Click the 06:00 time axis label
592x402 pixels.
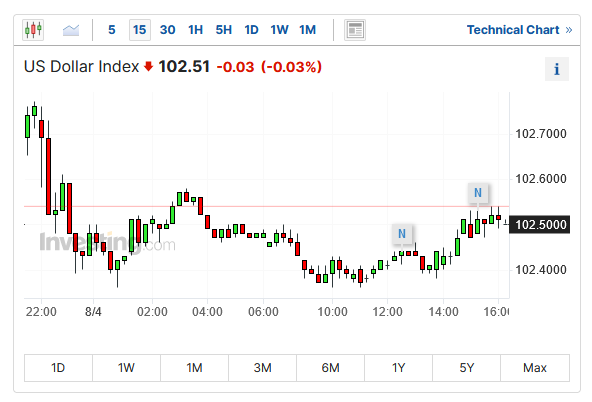point(263,312)
